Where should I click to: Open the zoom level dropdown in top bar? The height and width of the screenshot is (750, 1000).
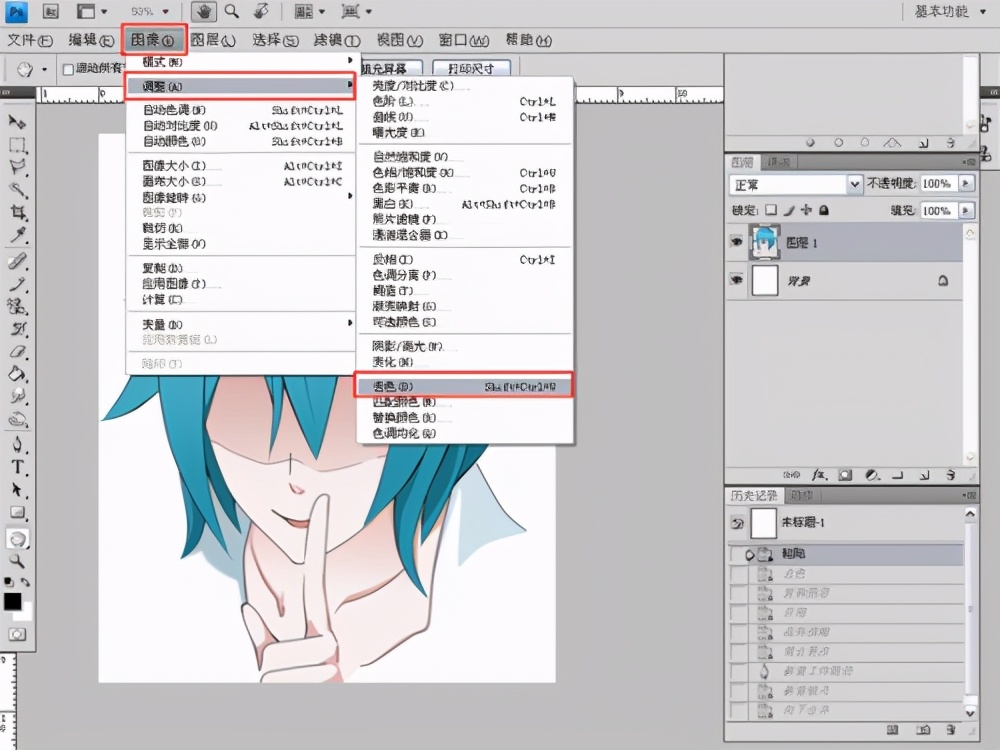pos(152,12)
